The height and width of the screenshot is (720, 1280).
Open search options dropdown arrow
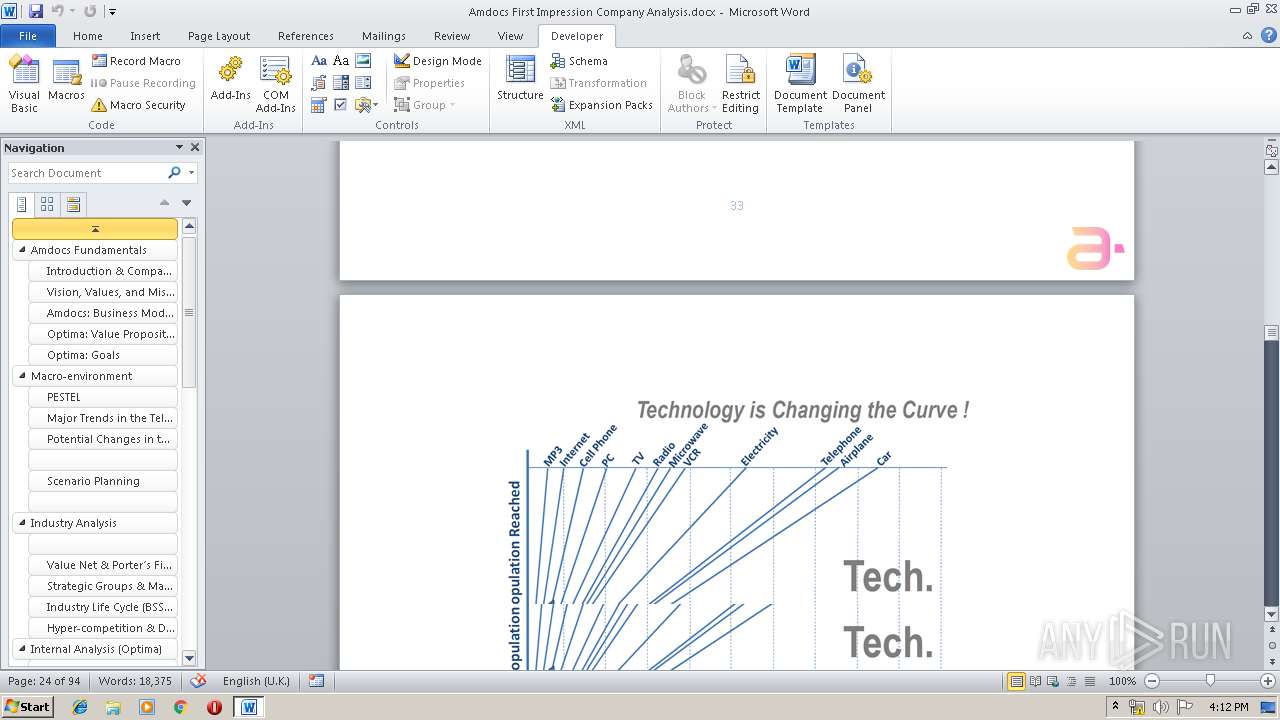coord(191,173)
